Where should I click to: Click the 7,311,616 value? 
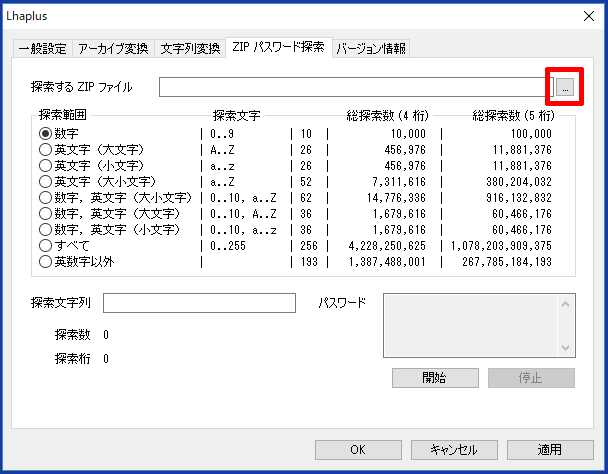(399, 182)
